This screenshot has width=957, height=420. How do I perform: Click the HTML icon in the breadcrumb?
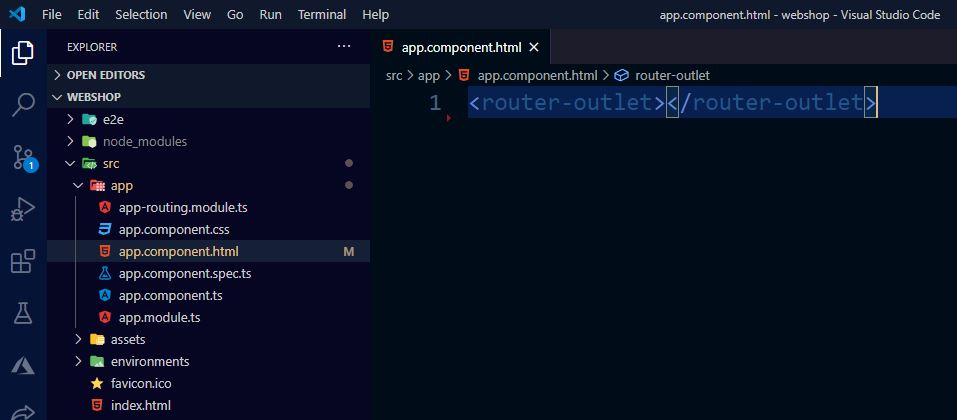click(464, 75)
